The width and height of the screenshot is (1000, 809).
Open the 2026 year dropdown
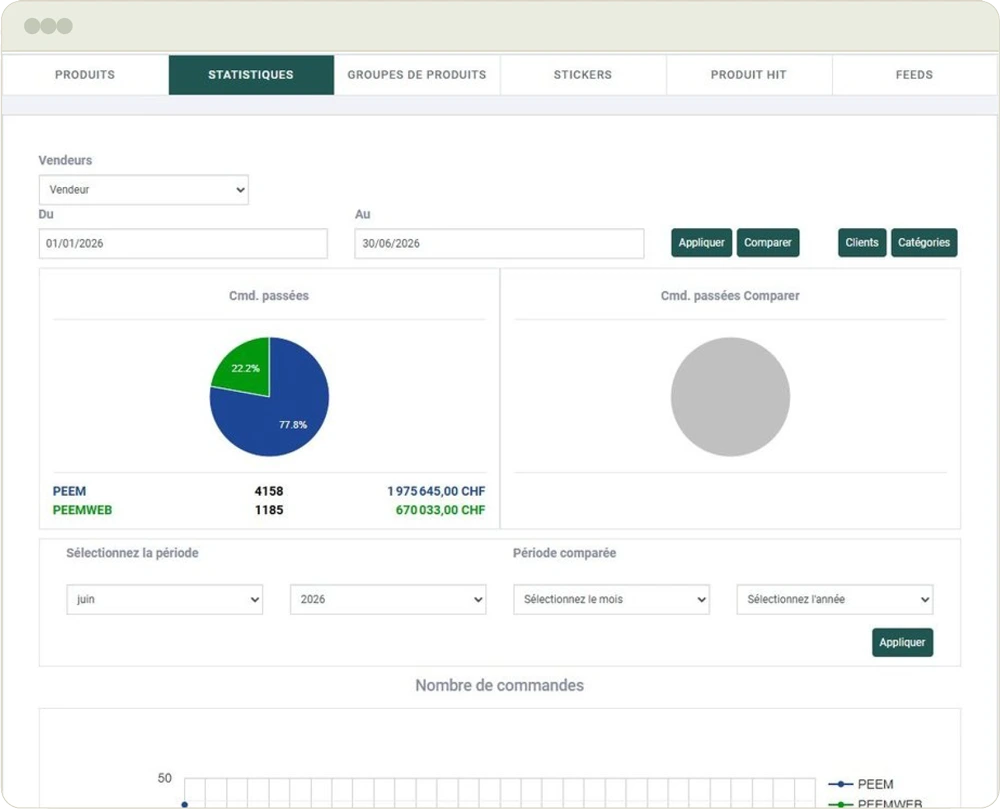[388, 599]
